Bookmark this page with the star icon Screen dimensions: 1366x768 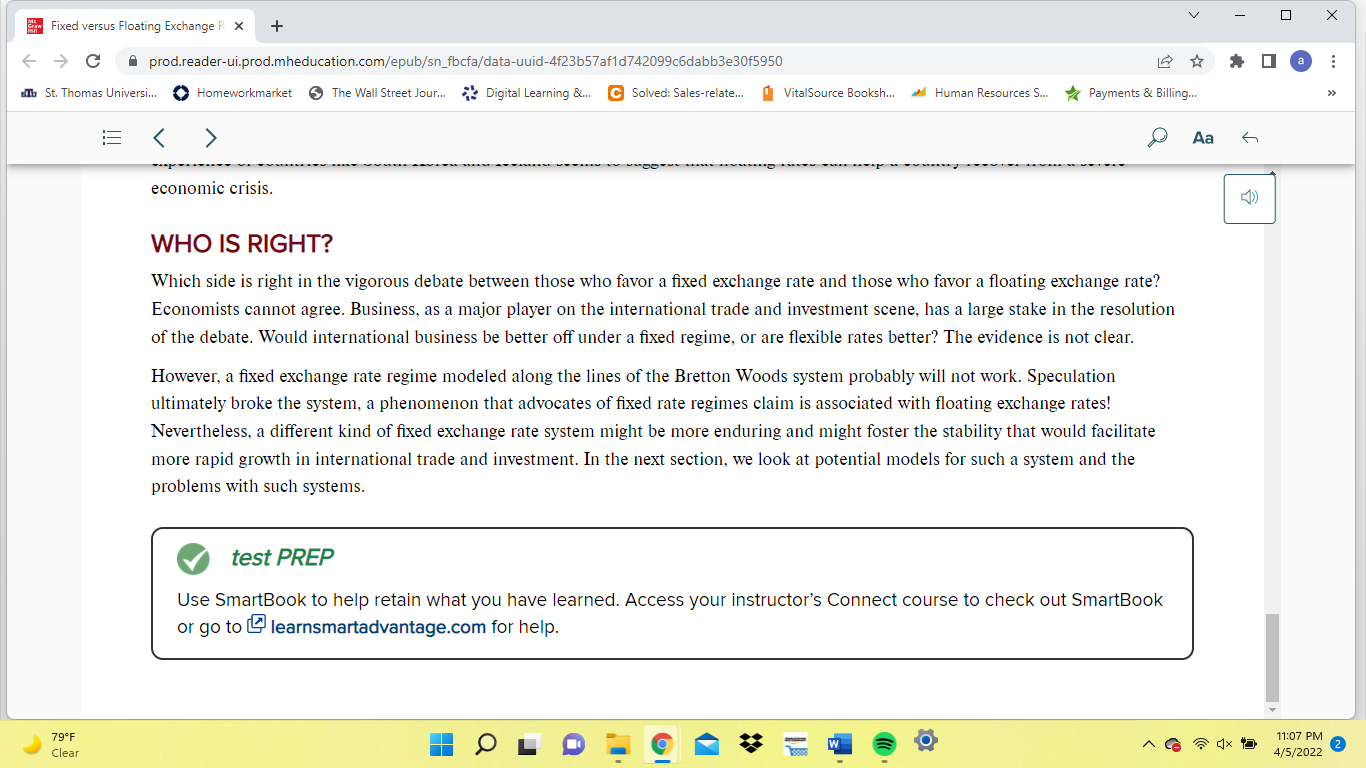1197,61
